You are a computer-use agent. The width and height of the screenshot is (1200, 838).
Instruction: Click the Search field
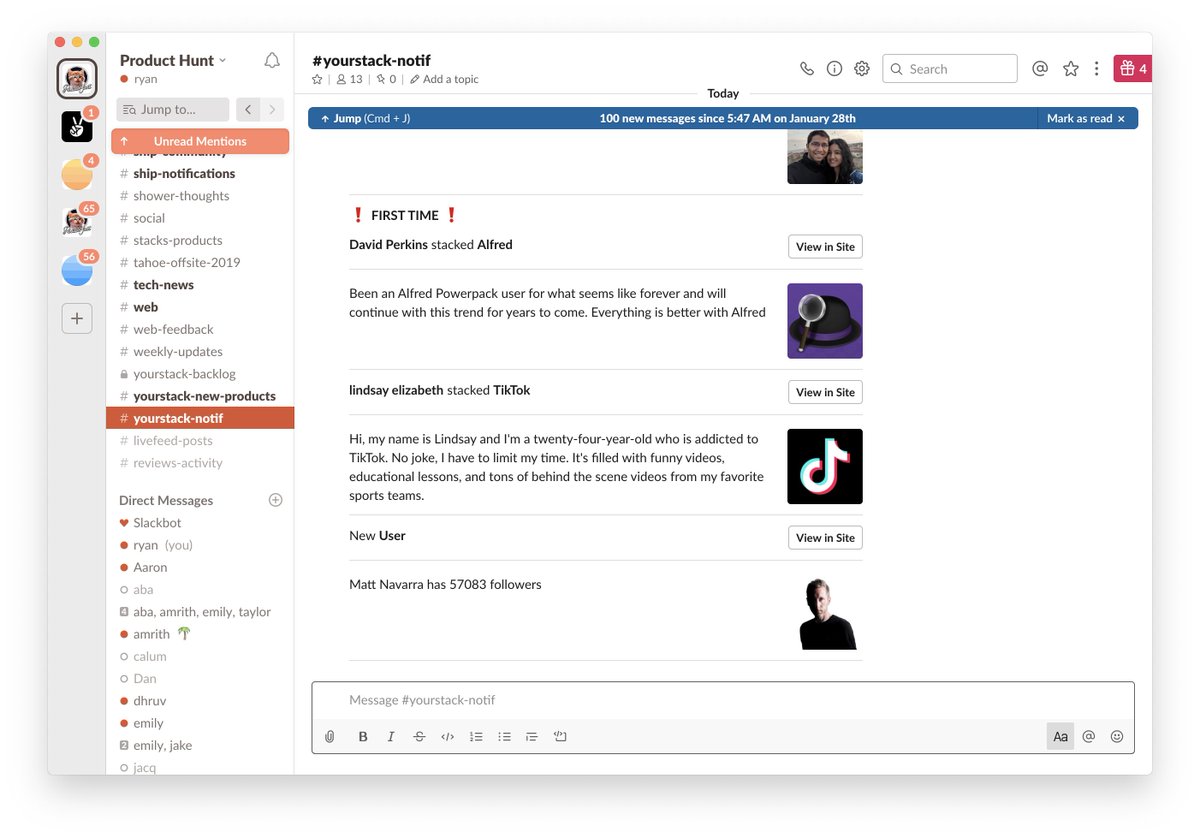click(950, 69)
